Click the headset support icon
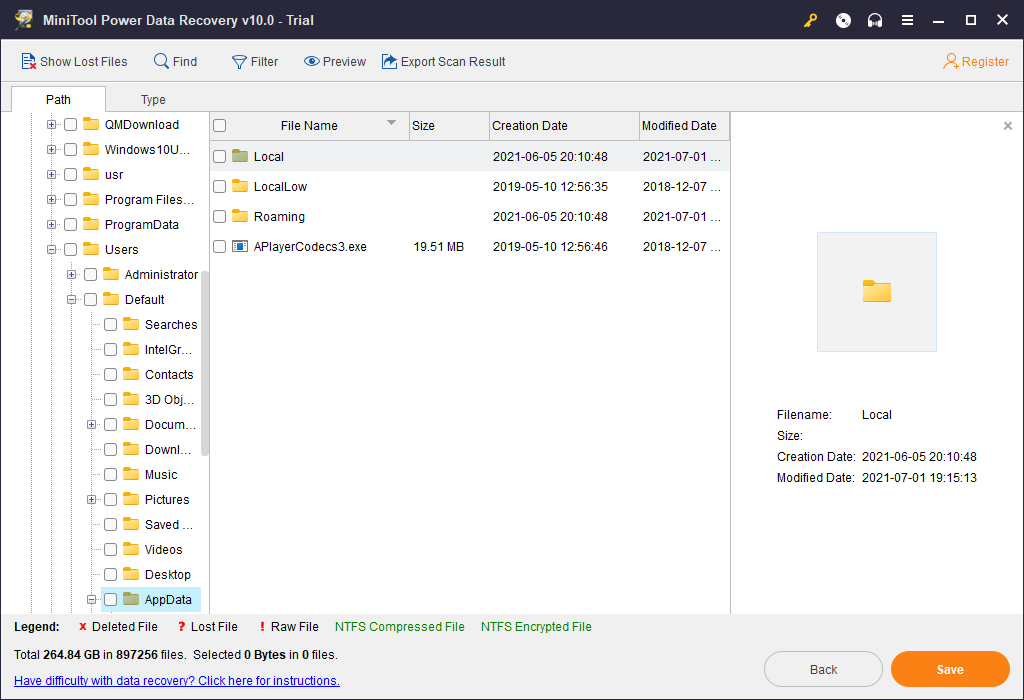Screen dimensions: 1024x700 coord(875,20)
